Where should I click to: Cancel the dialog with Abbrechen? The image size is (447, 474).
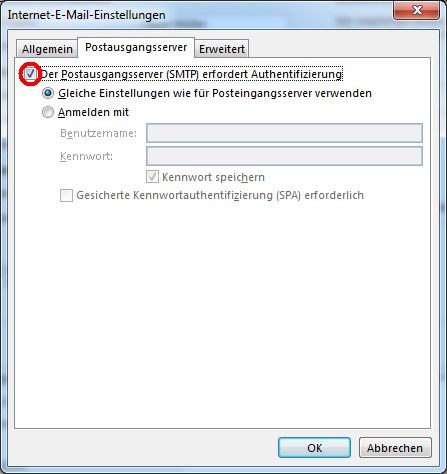[395, 448]
